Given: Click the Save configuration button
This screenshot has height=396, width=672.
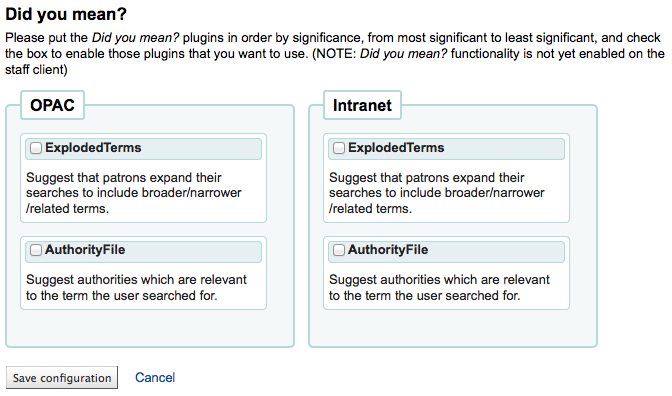Looking at the screenshot, I should coord(62,378).
